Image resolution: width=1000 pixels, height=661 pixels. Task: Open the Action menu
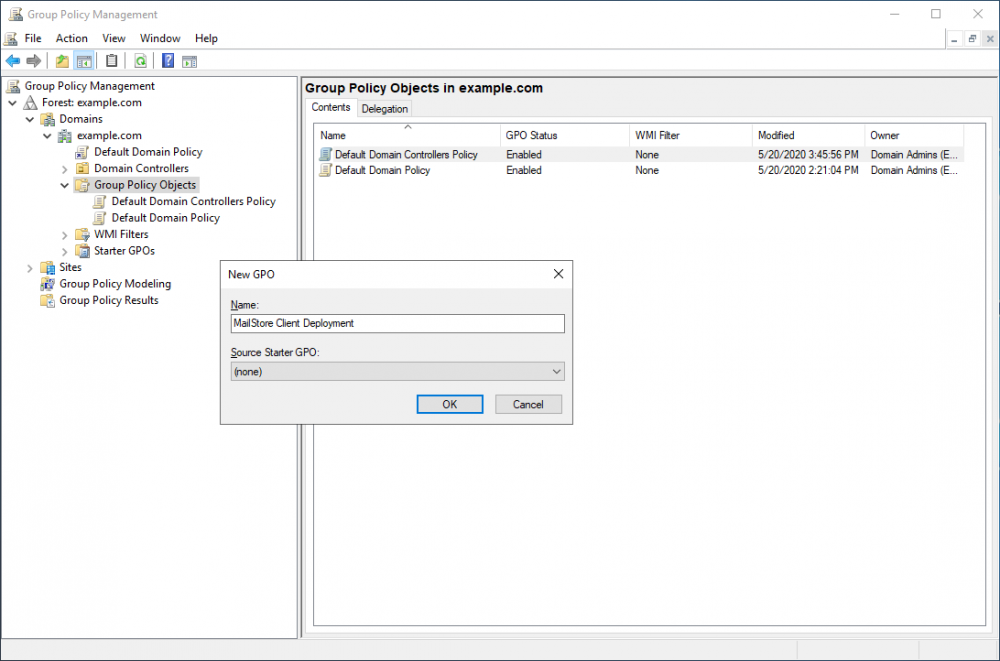click(71, 38)
